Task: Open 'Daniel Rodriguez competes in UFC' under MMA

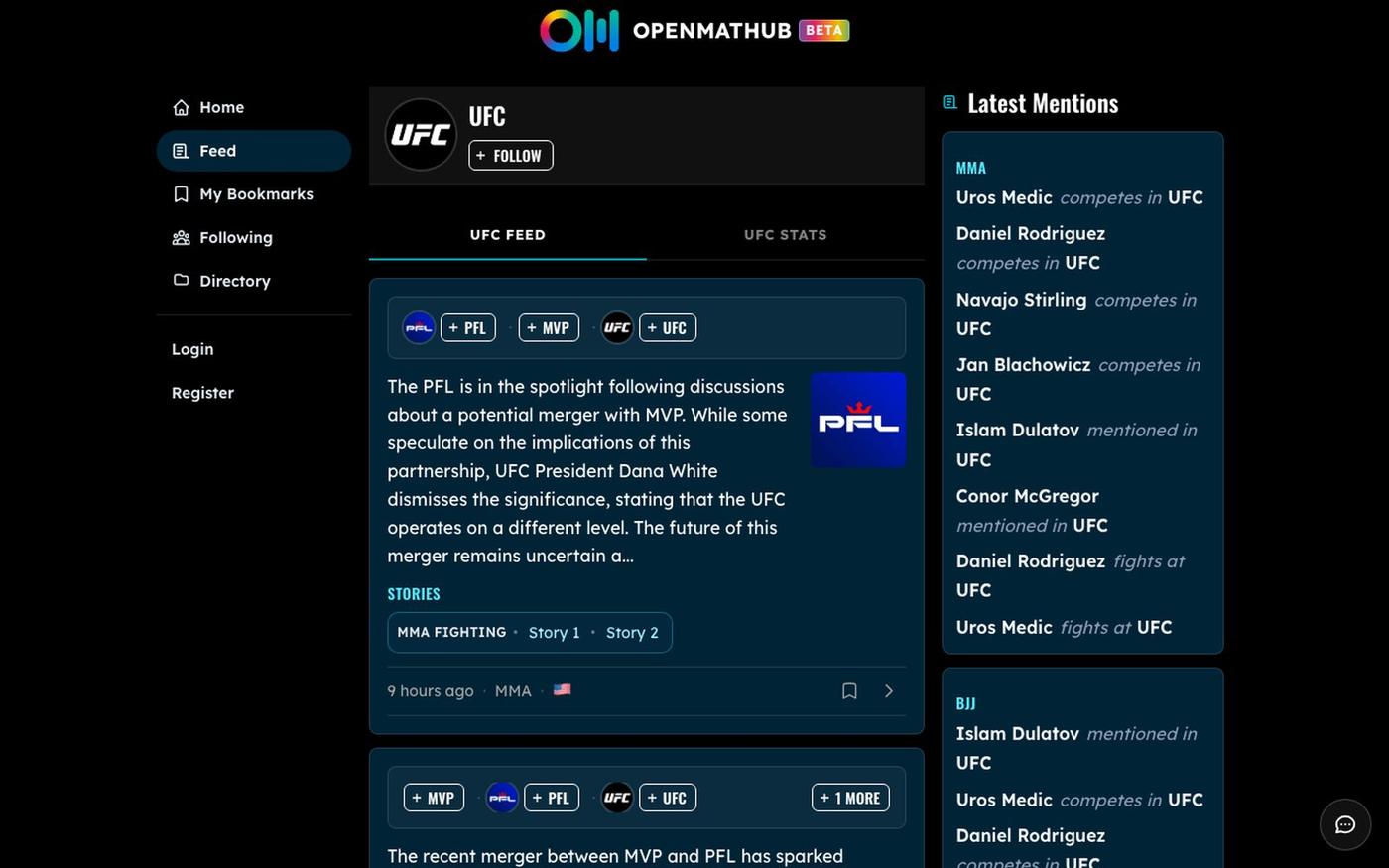Action: (1031, 248)
